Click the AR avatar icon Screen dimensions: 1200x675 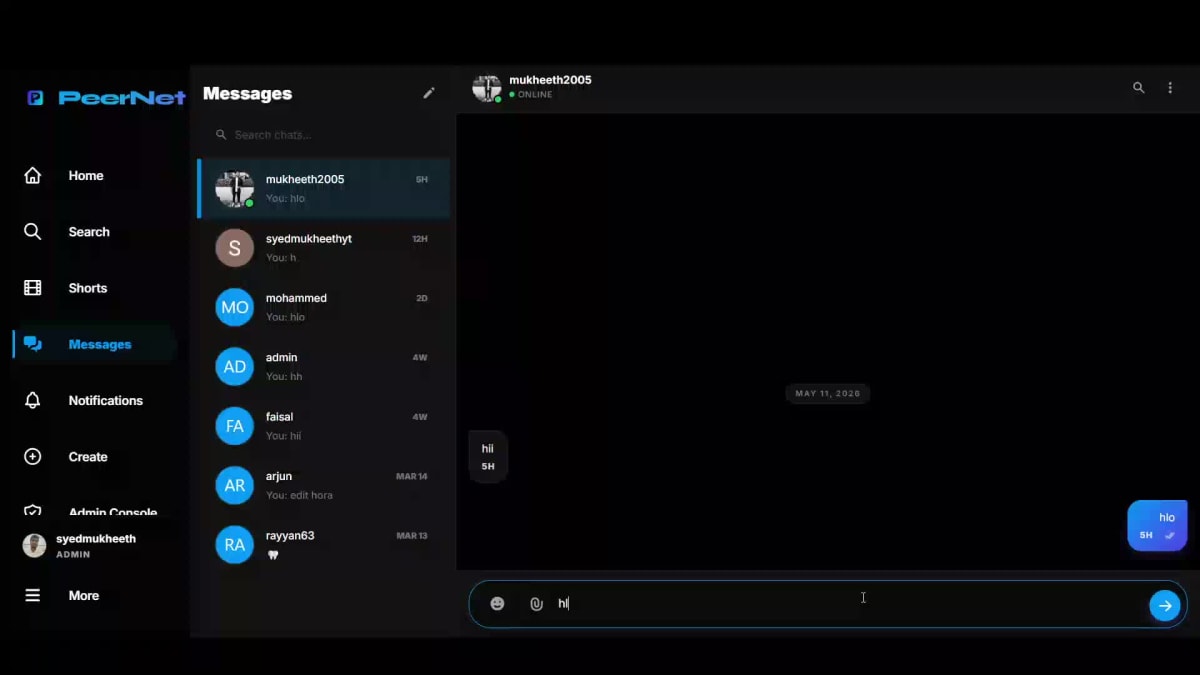[235, 485]
